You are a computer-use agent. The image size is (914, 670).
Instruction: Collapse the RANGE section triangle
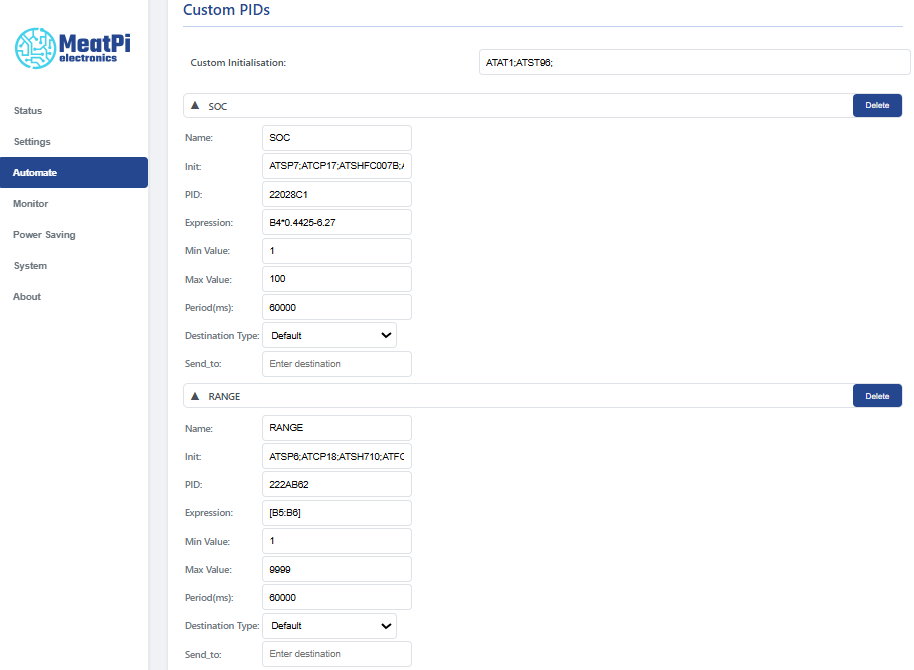195,396
